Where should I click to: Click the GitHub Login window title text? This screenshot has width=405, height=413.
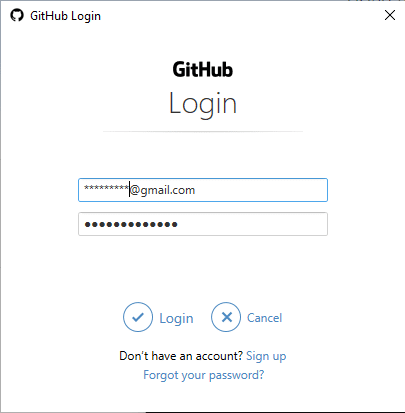click(65, 16)
